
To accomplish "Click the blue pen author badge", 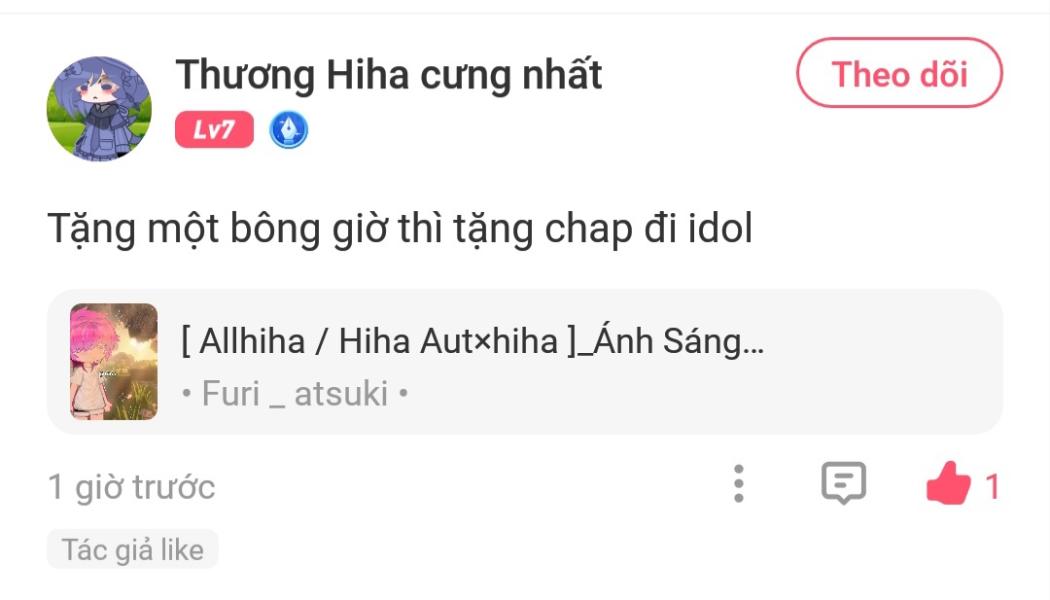I will tap(289, 130).
